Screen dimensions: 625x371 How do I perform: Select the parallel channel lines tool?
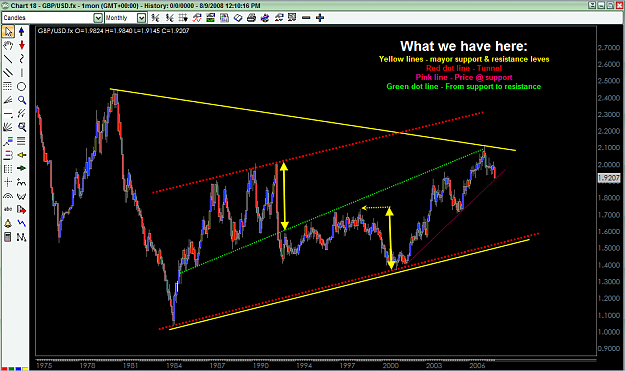pyautogui.click(x=8, y=73)
